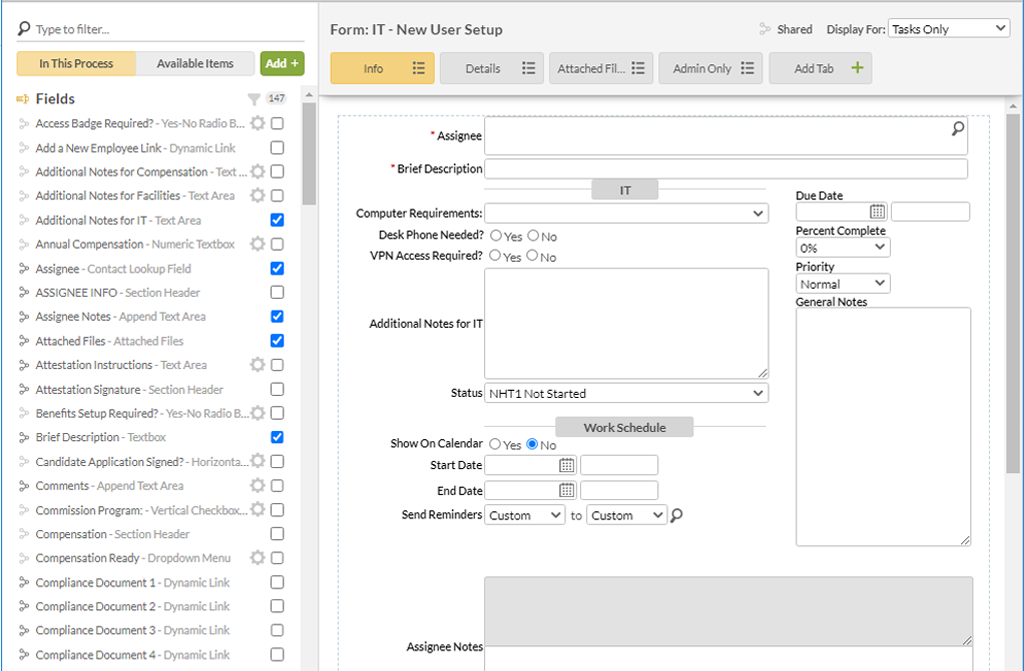The height and width of the screenshot is (671, 1024).
Task: Open the End Date calendar picker
Action: [566, 490]
